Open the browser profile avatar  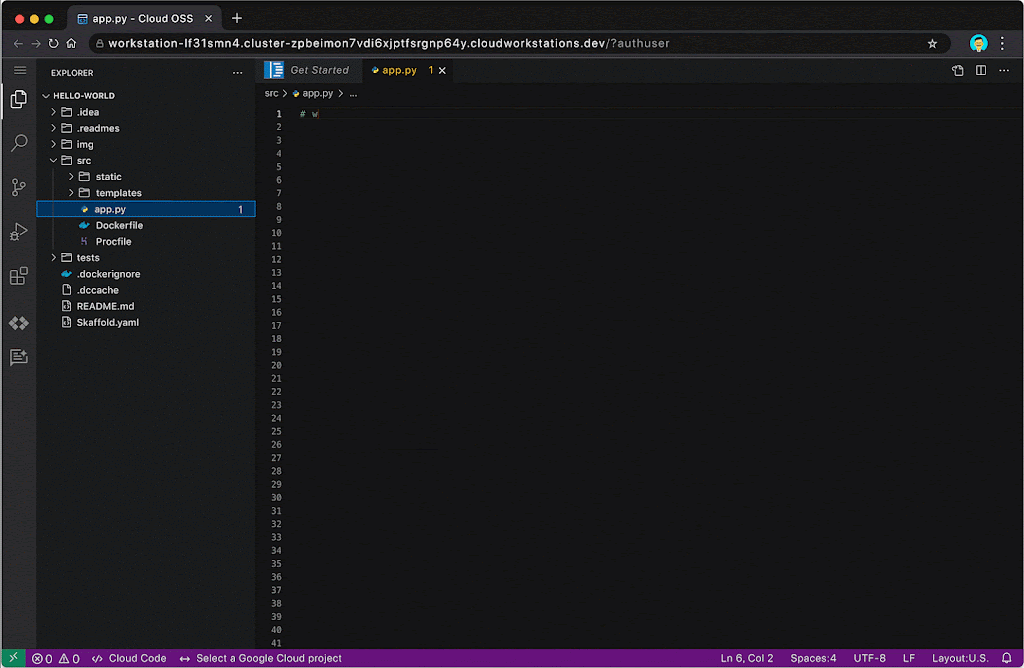[x=978, y=44]
